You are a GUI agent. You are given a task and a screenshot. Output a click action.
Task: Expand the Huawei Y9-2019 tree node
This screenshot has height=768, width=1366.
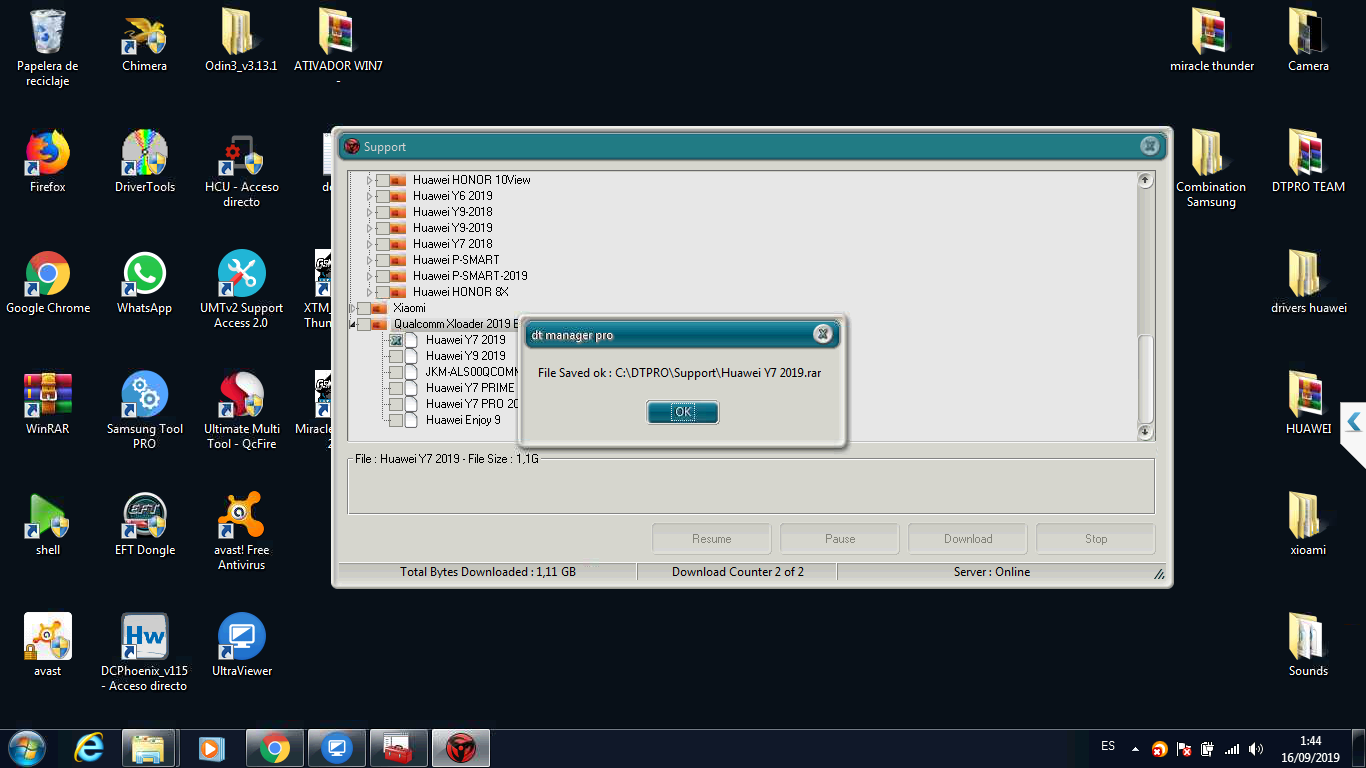(x=370, y=228)
